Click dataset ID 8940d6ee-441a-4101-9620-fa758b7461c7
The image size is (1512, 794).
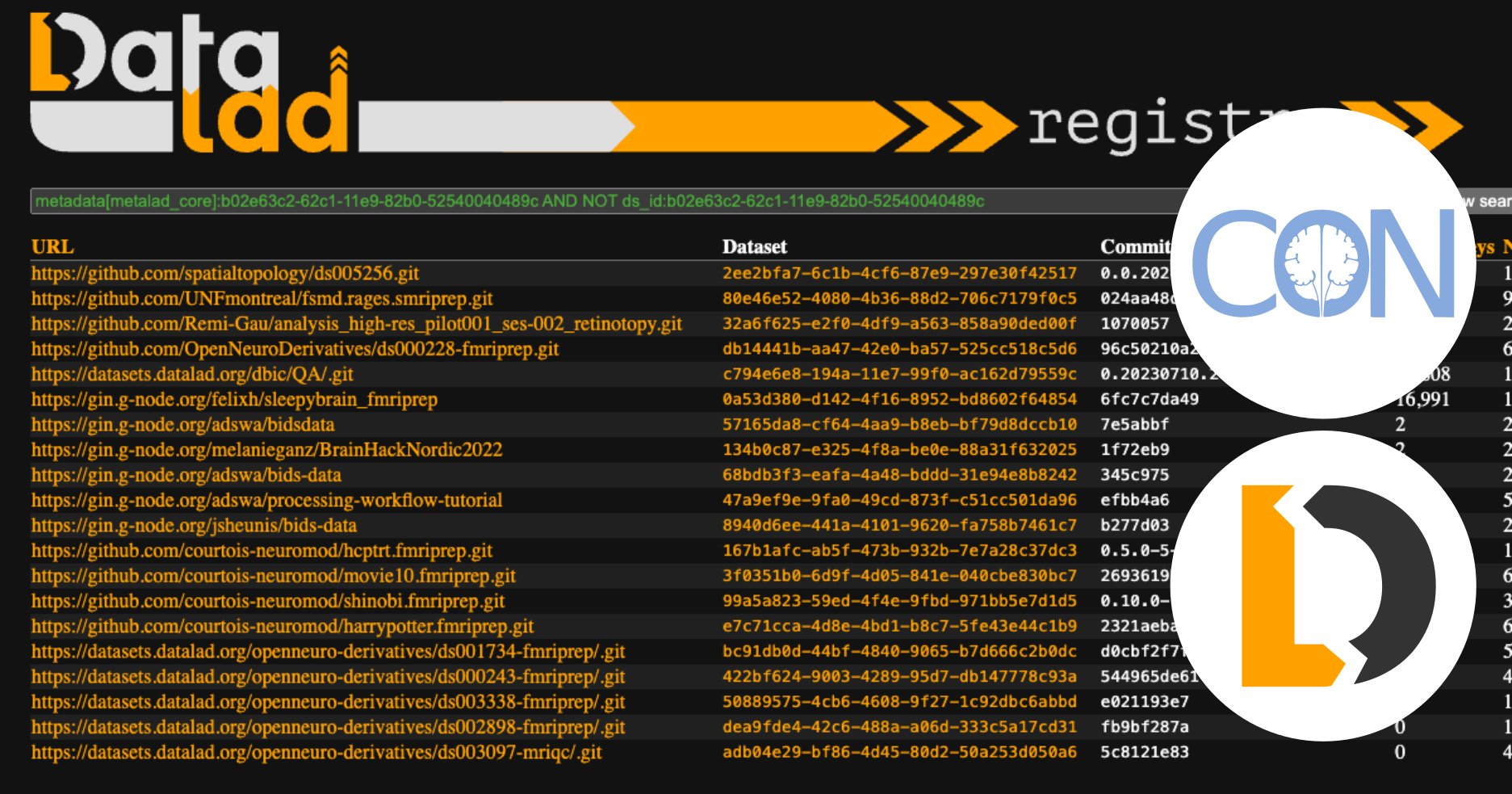tap(899, 525)
